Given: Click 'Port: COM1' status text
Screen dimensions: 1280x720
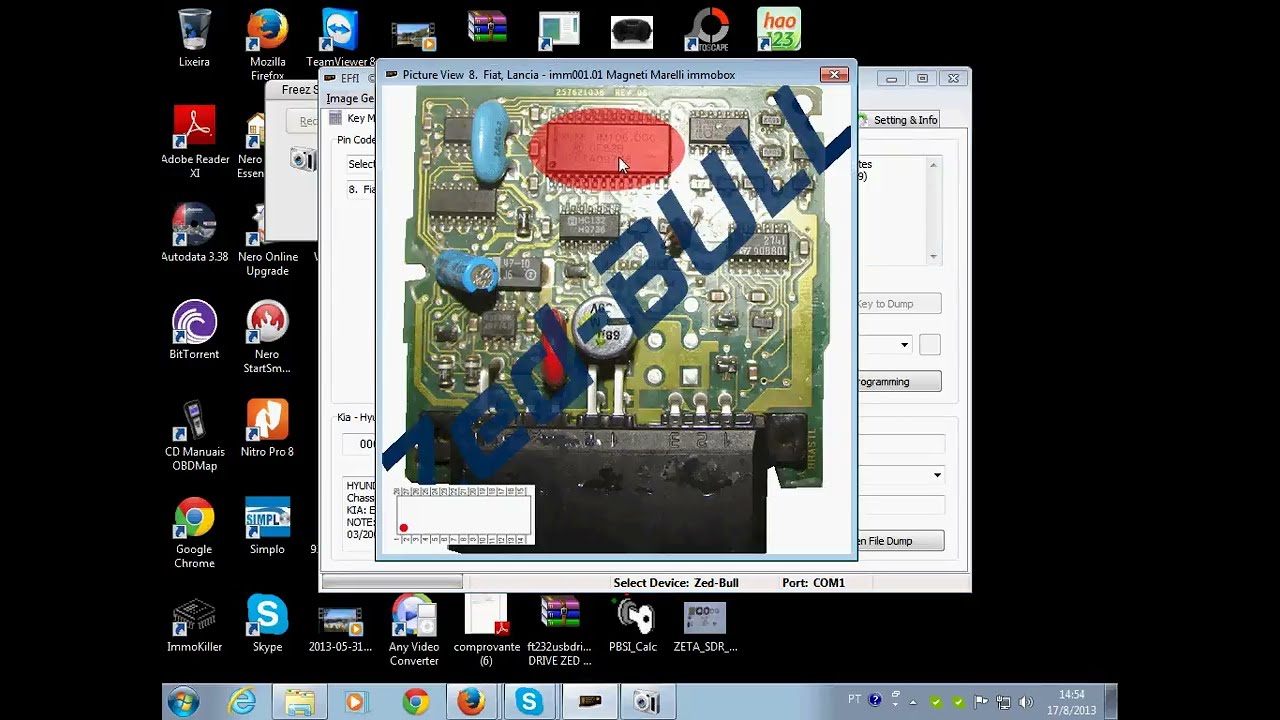Looking at the screenshot, I should [x=813, y=583].
